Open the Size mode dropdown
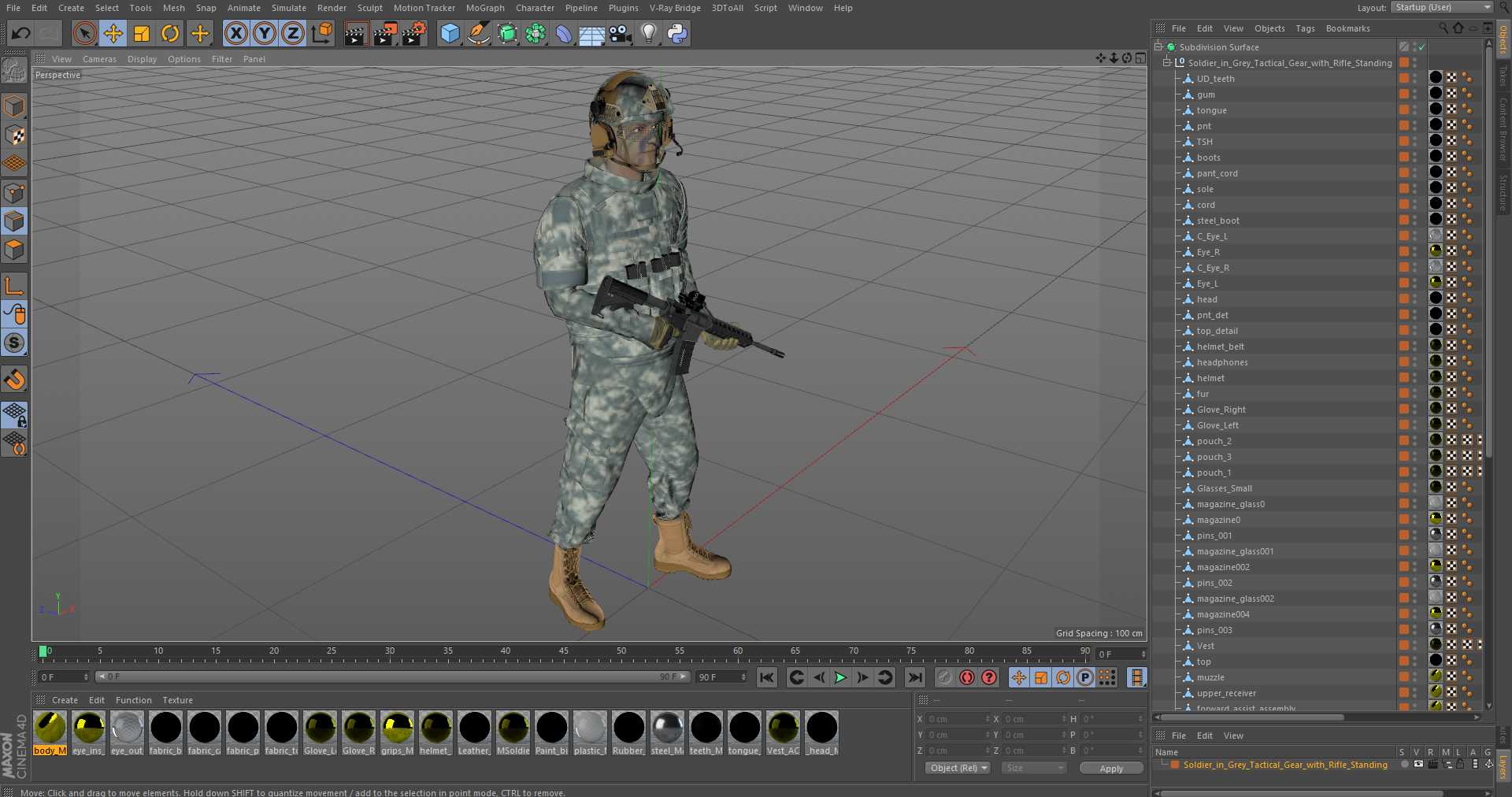The width and height of the screenshot is (1512, 797). [x=1033, y=768]
